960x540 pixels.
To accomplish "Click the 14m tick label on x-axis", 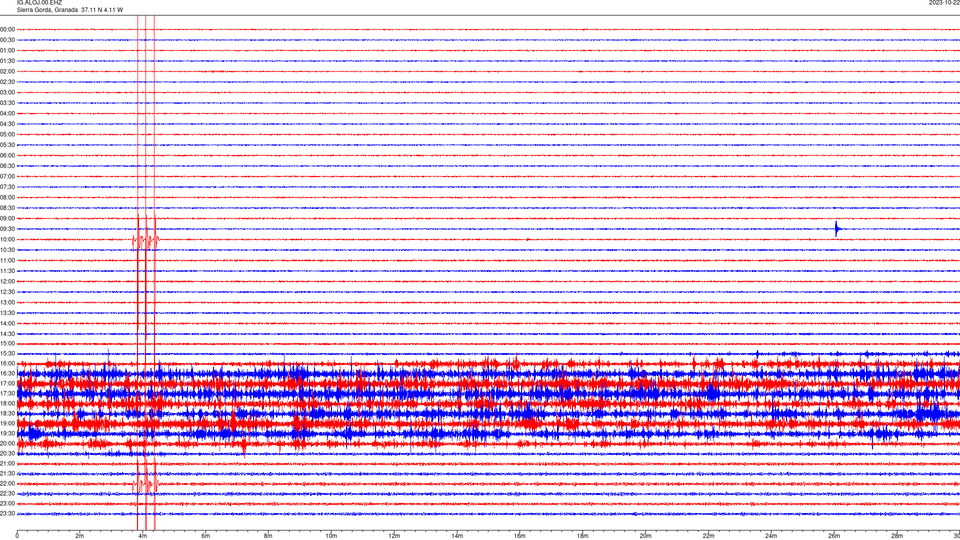I will coord(457,536).
